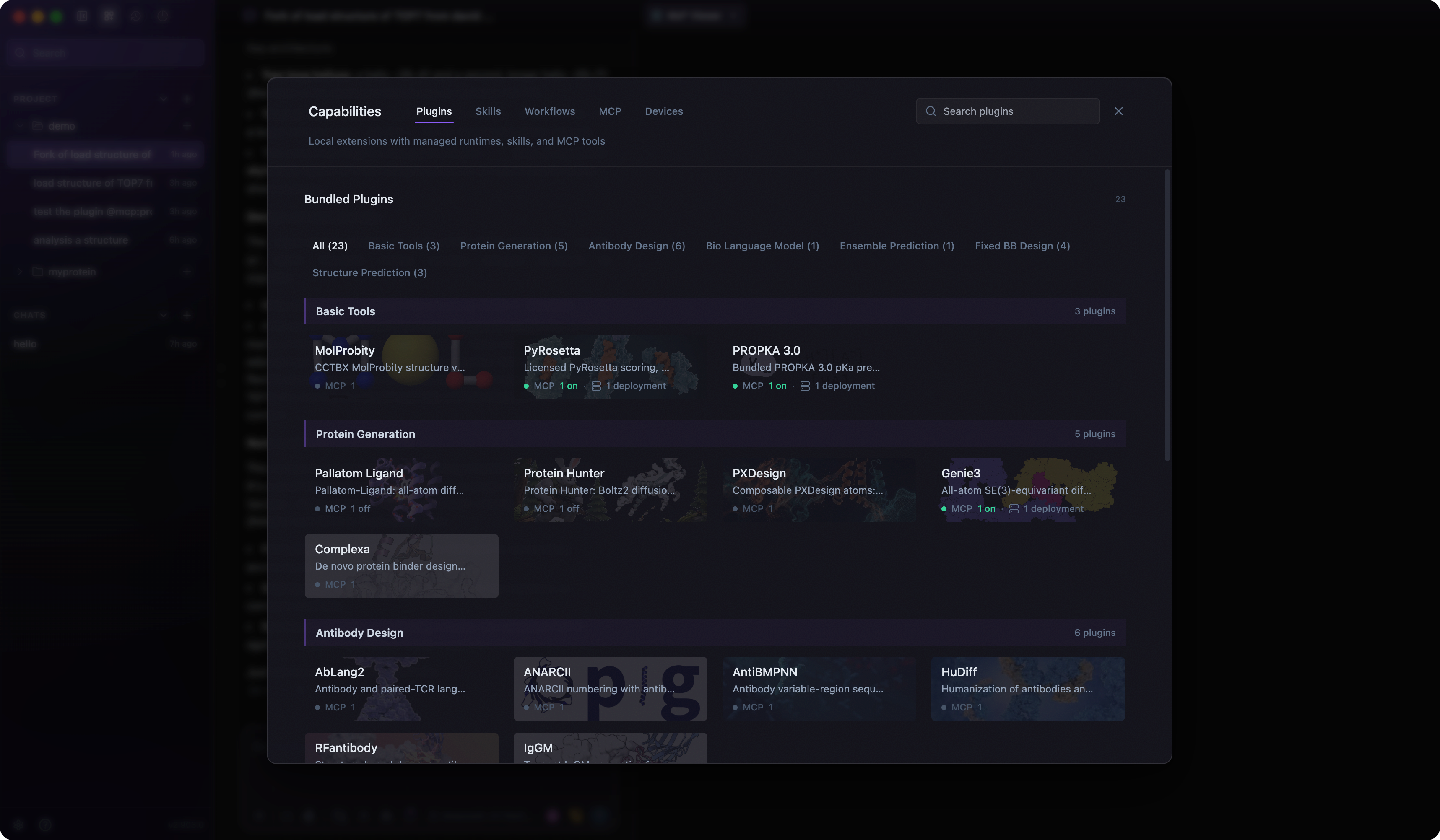
Task: Switch to the Skills tab
Action: click(488, 111)
